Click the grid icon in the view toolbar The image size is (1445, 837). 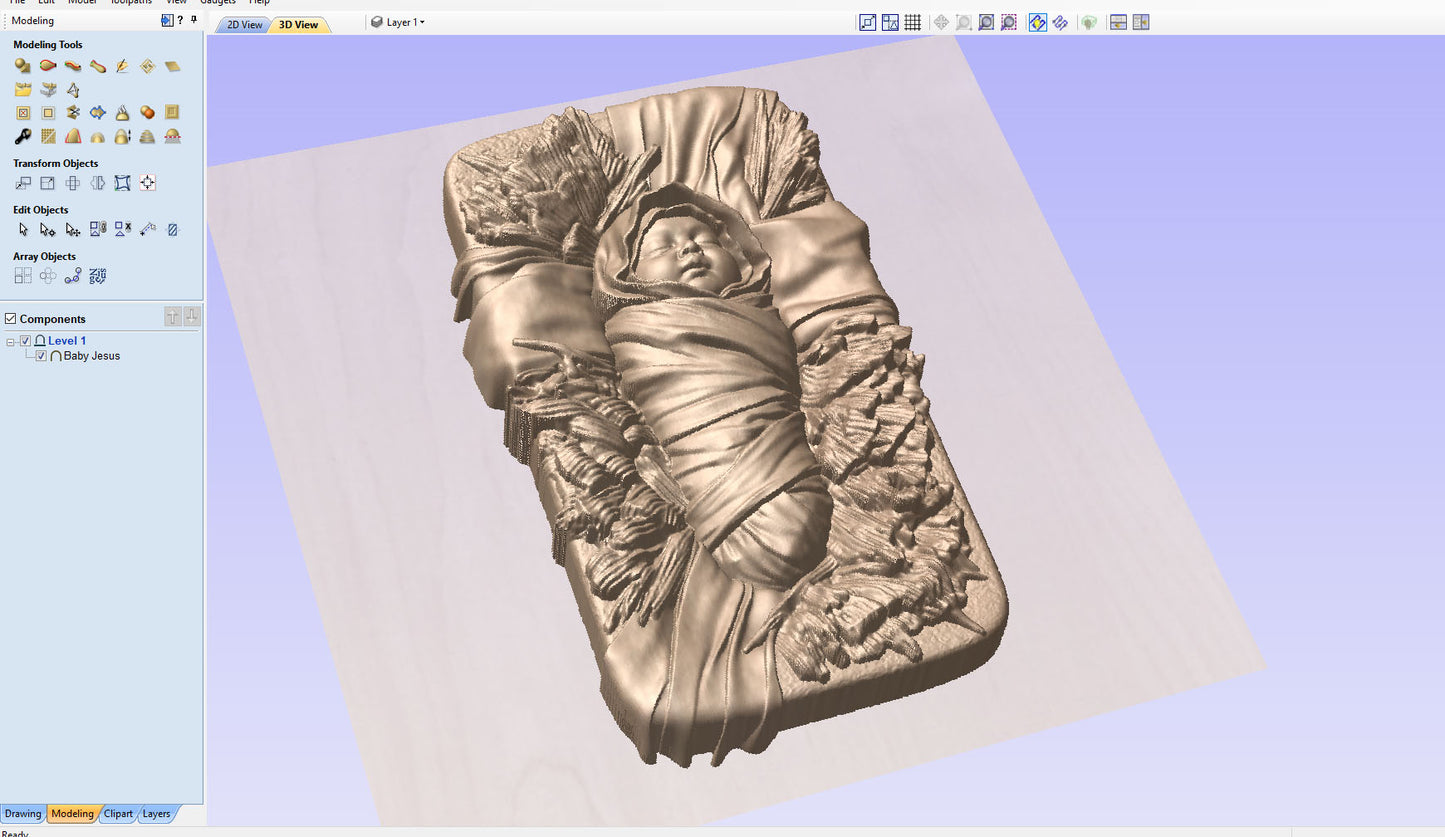click(x=912, y=22)
